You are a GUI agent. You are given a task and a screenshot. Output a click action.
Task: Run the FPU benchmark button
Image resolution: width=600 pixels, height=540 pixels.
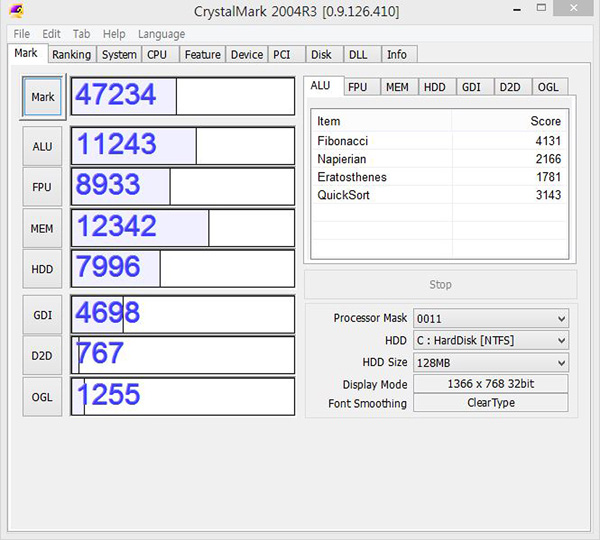pos(42,187)
